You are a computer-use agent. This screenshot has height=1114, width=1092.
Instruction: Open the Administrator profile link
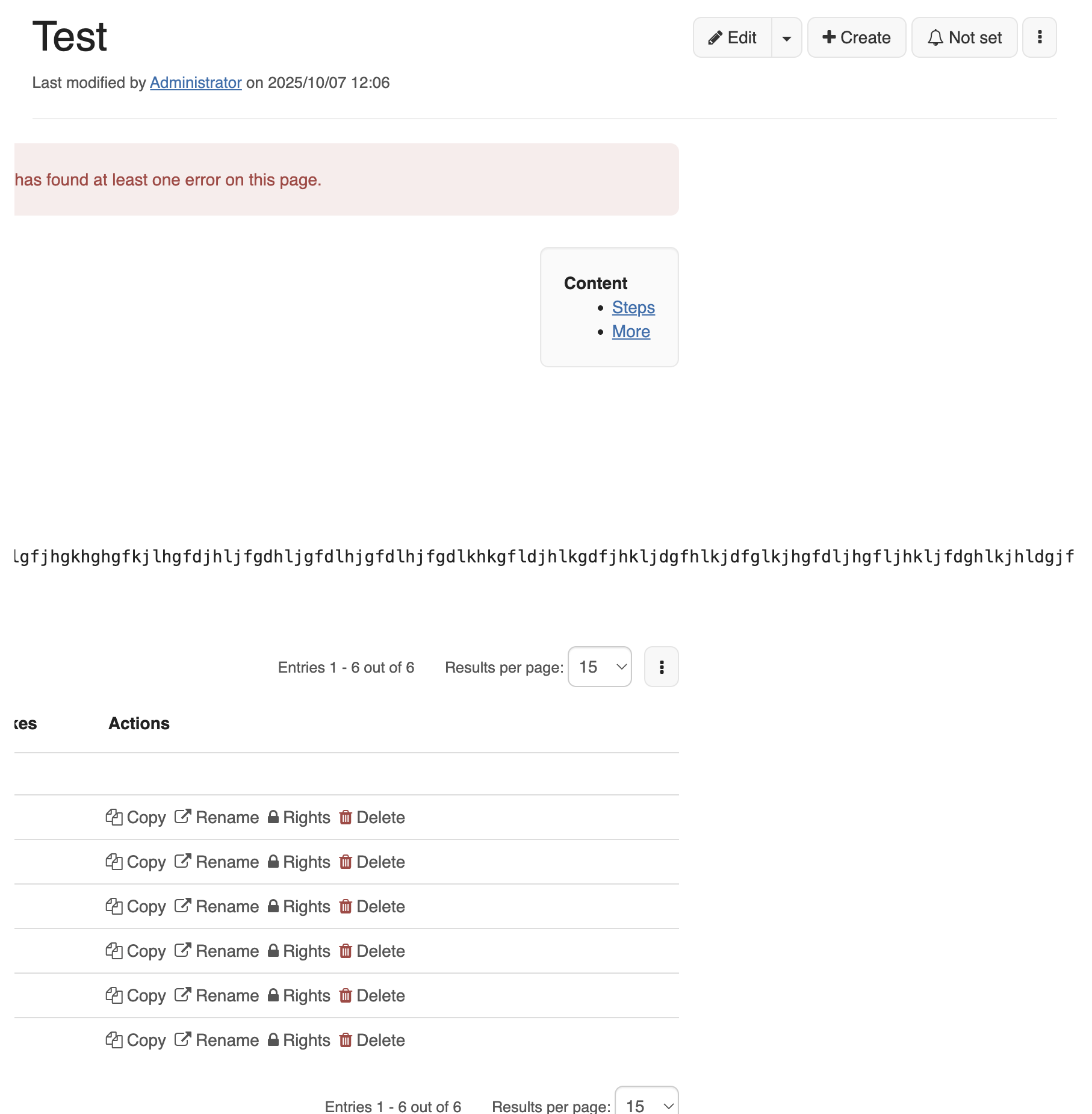(x=196, y=82)
